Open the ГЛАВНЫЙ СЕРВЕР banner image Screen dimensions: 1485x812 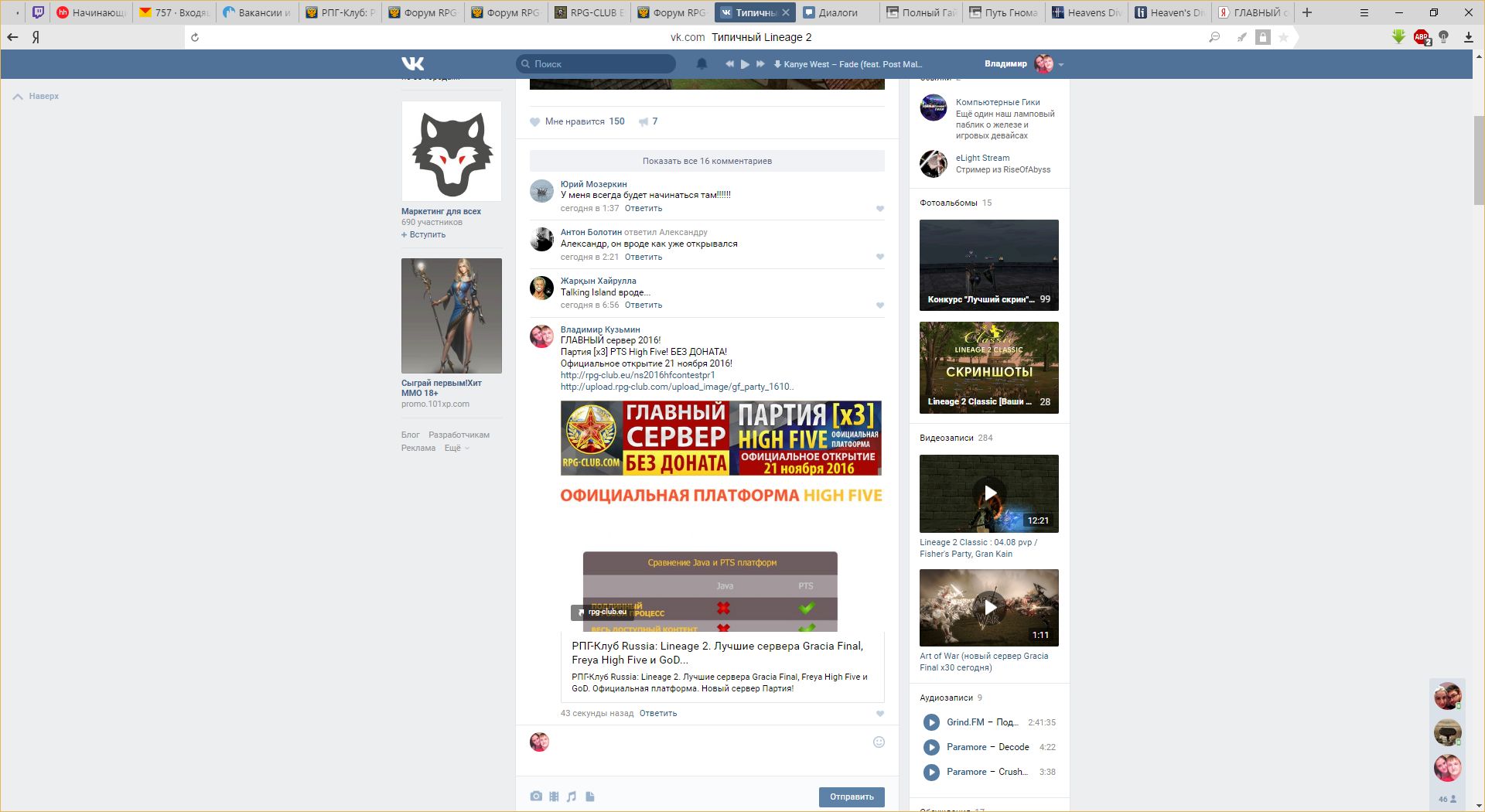click(x=721, y=438)
